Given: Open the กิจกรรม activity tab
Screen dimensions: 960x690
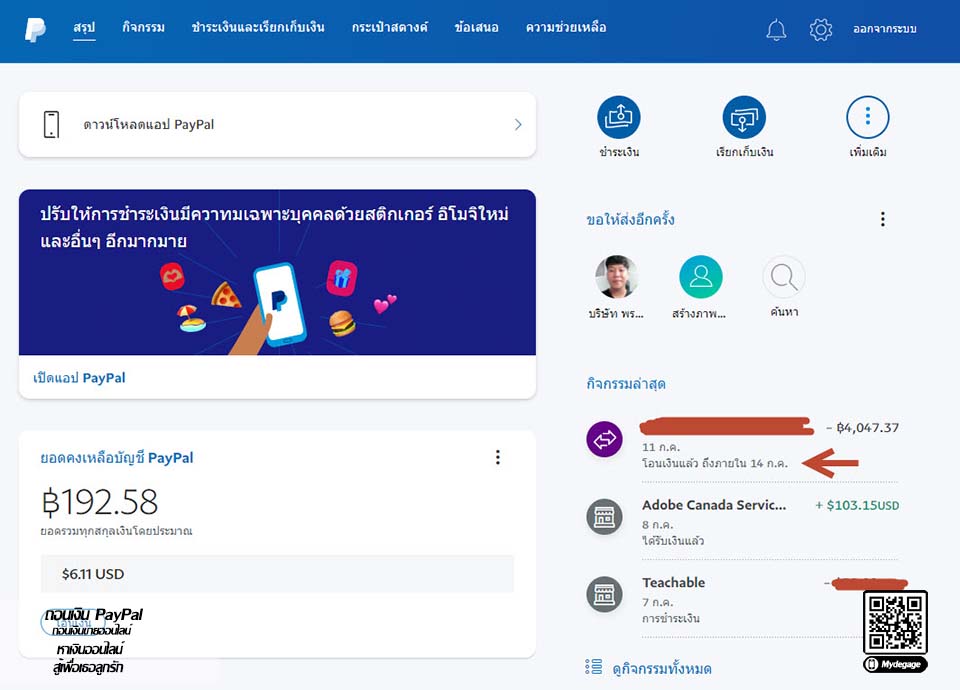Looking at the screenshot, I should point(143,28).
